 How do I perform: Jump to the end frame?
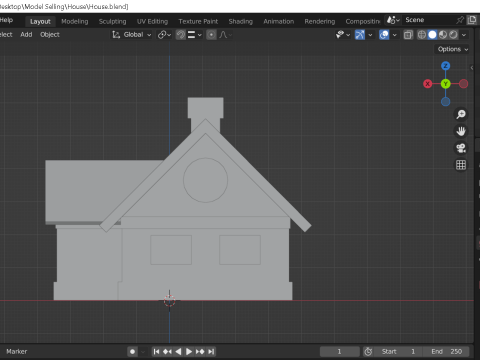[211, 352]
